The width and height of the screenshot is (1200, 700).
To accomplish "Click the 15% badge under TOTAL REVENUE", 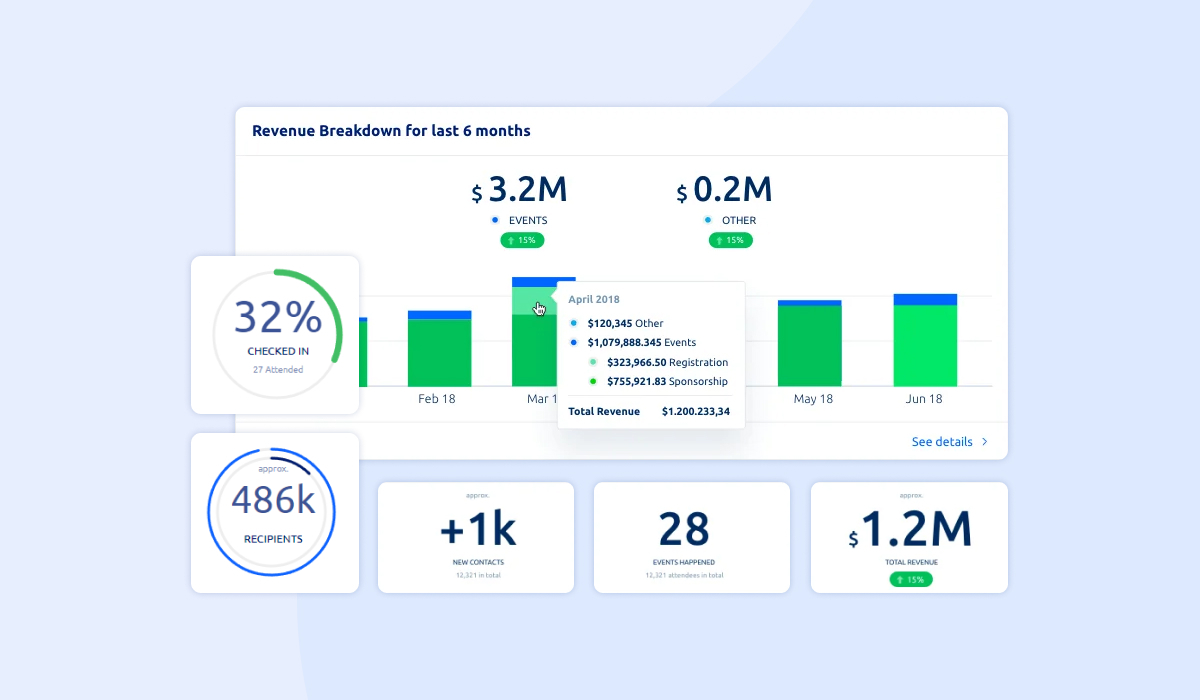I will [909, 579].
